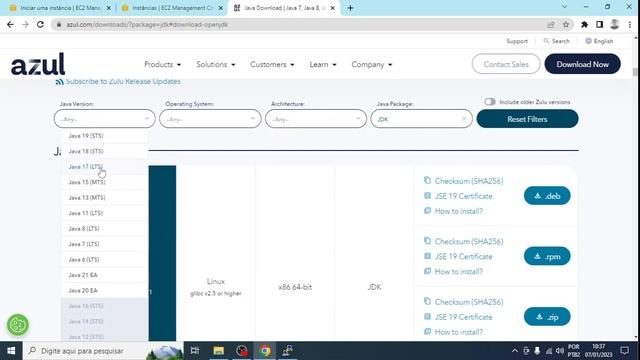640x360 pixels.
Task: Open File Explorer from the taskbar
Action: pyautogui.click(x=218, y=351)
